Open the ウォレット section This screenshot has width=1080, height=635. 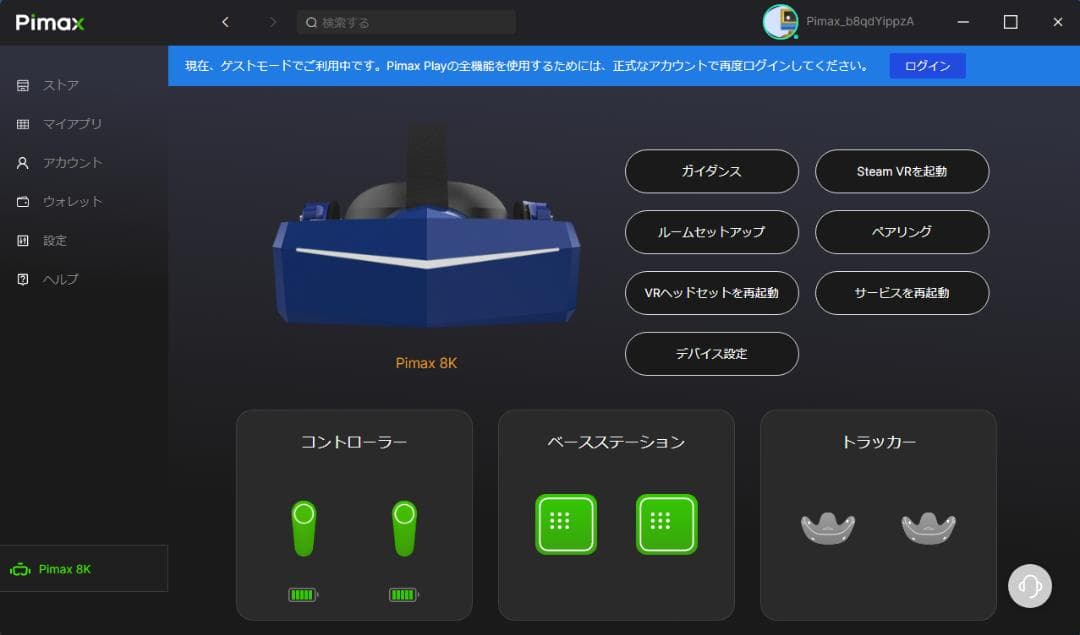click(x=64, y=201)
